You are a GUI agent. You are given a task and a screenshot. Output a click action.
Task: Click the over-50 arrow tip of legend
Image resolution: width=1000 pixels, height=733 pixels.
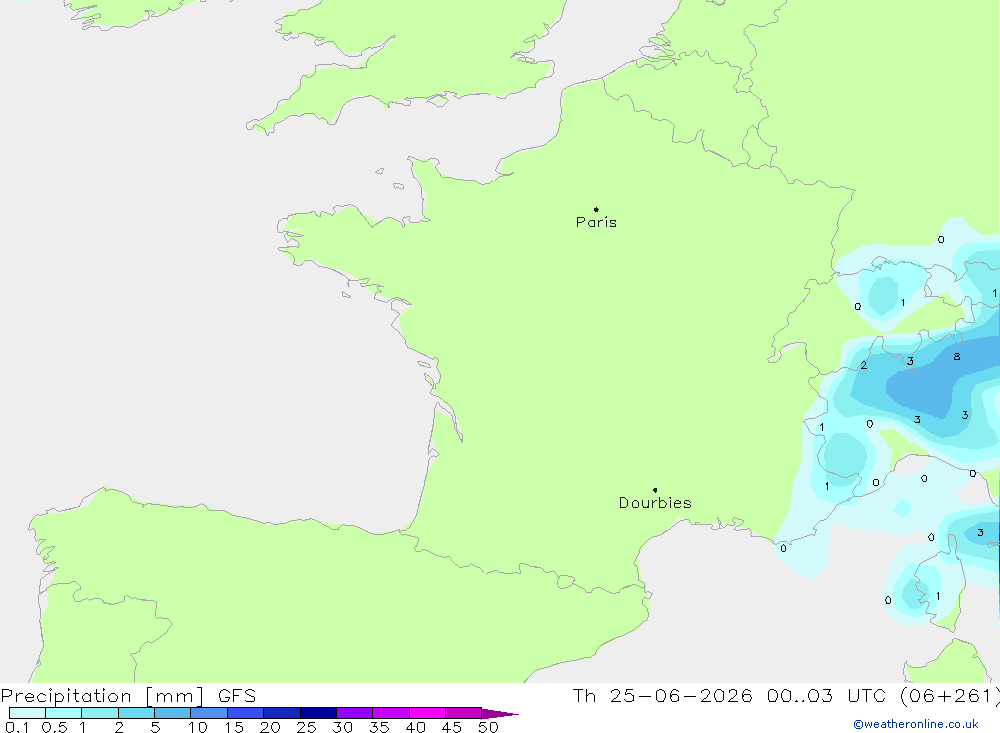pos(500,714)
